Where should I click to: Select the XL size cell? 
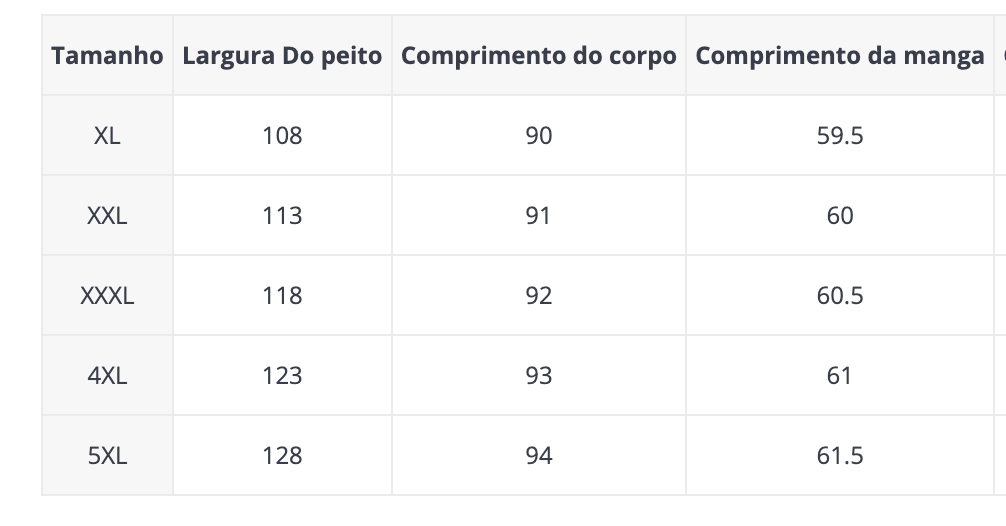tap(107, 135)
